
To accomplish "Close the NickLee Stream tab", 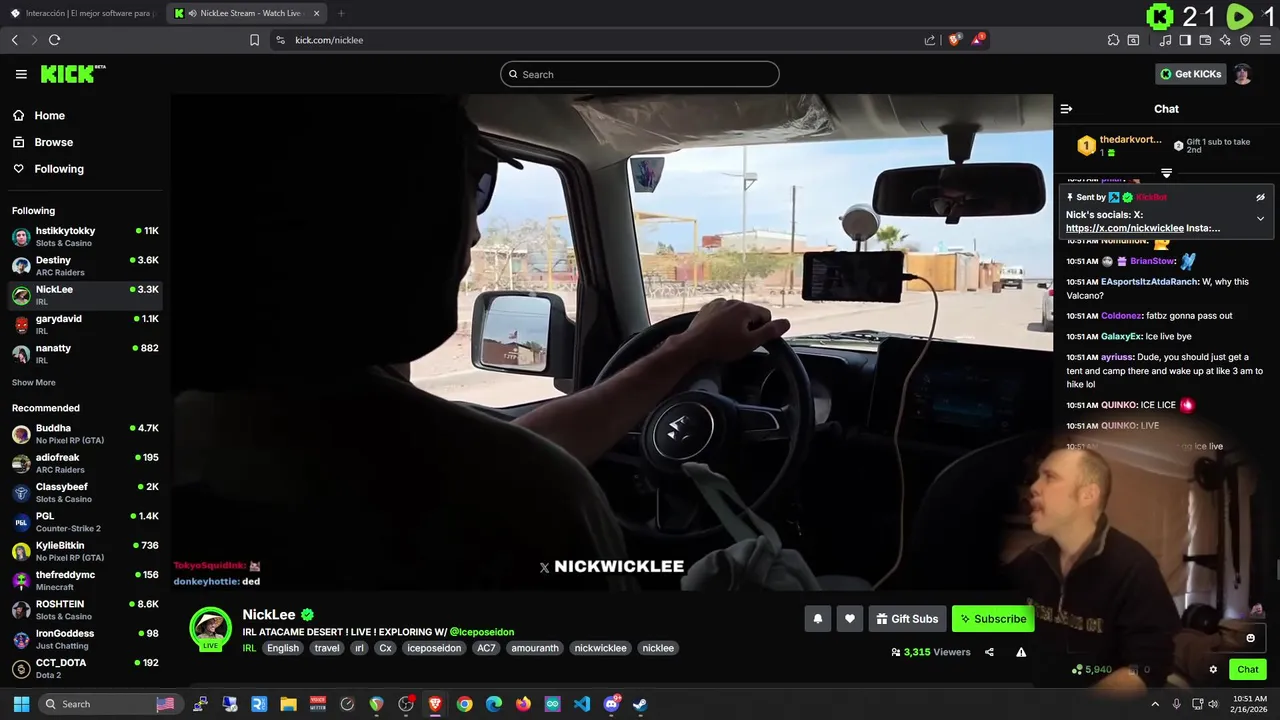I will pyautogui.click(x=317, y=13).
